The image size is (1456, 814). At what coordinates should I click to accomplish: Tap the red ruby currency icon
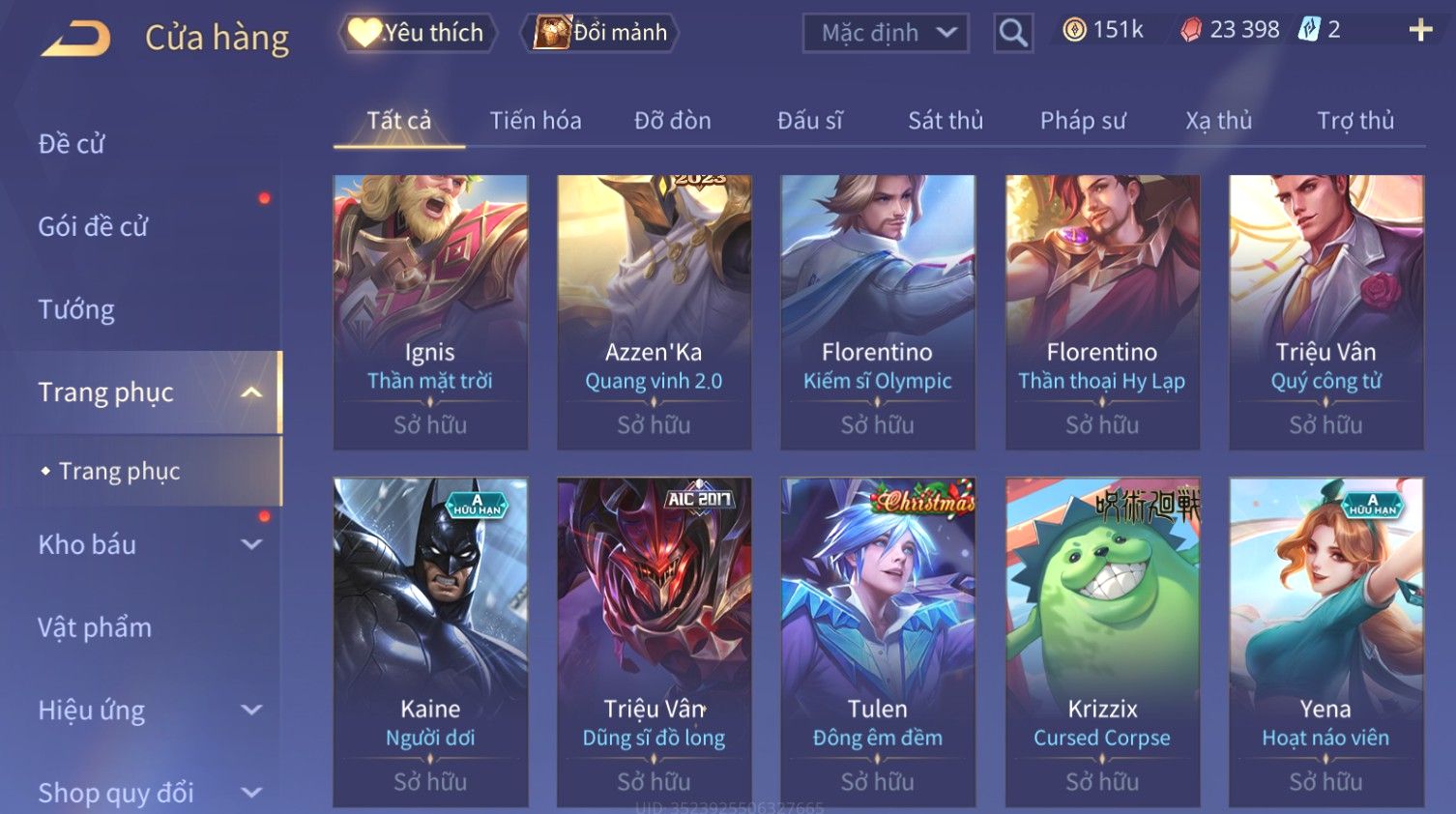(1191, 30)
